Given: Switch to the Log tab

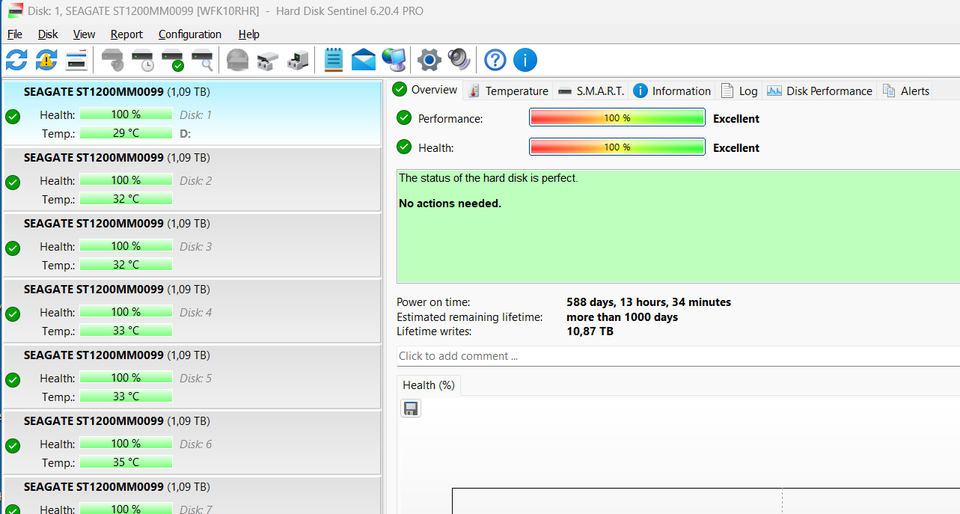Looking at the screenshot, I should pos(740,91).
